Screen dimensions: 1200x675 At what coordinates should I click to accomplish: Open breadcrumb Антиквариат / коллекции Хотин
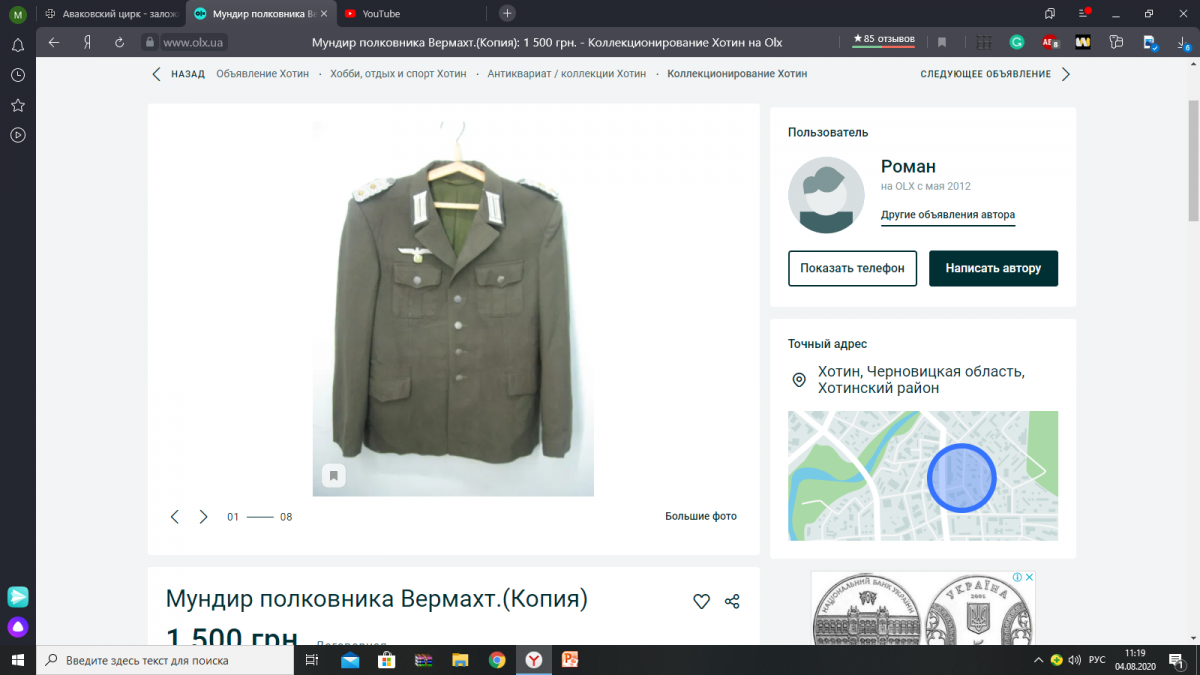coord(567,74)
